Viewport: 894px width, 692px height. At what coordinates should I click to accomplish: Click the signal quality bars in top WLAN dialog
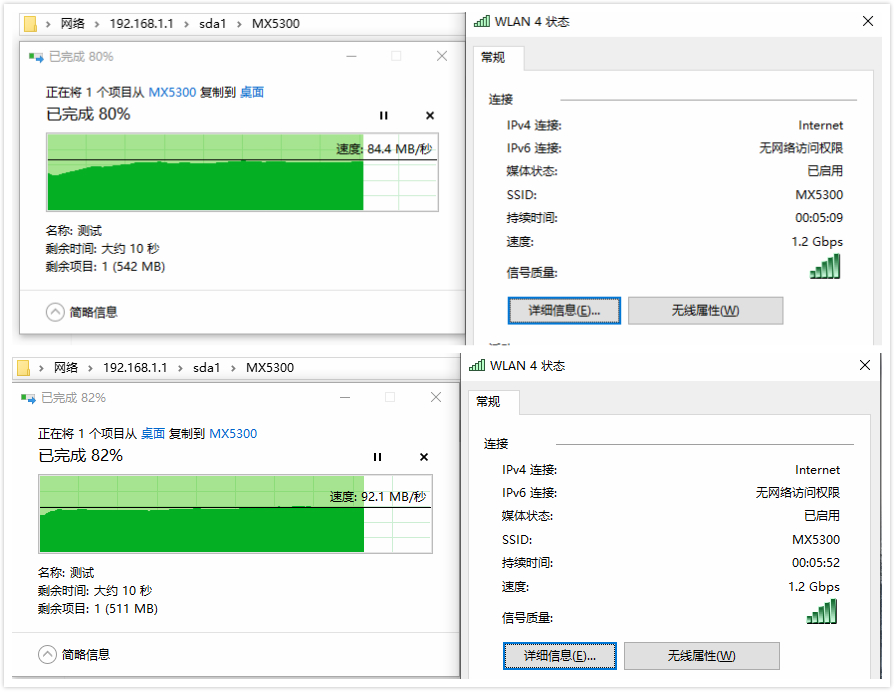coord(824,266)
